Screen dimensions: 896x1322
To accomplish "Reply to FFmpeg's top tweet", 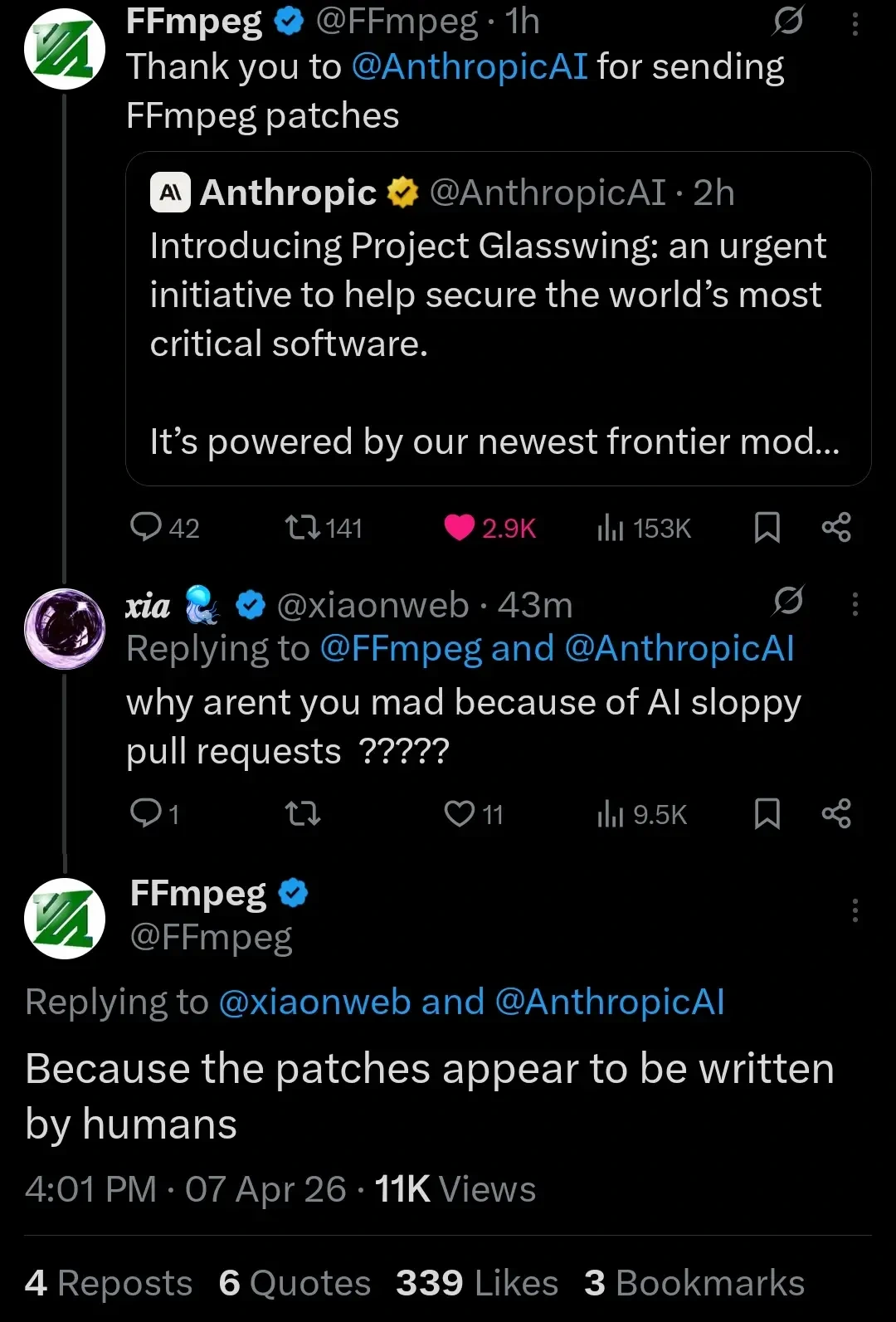I will [x=147, y=527].
